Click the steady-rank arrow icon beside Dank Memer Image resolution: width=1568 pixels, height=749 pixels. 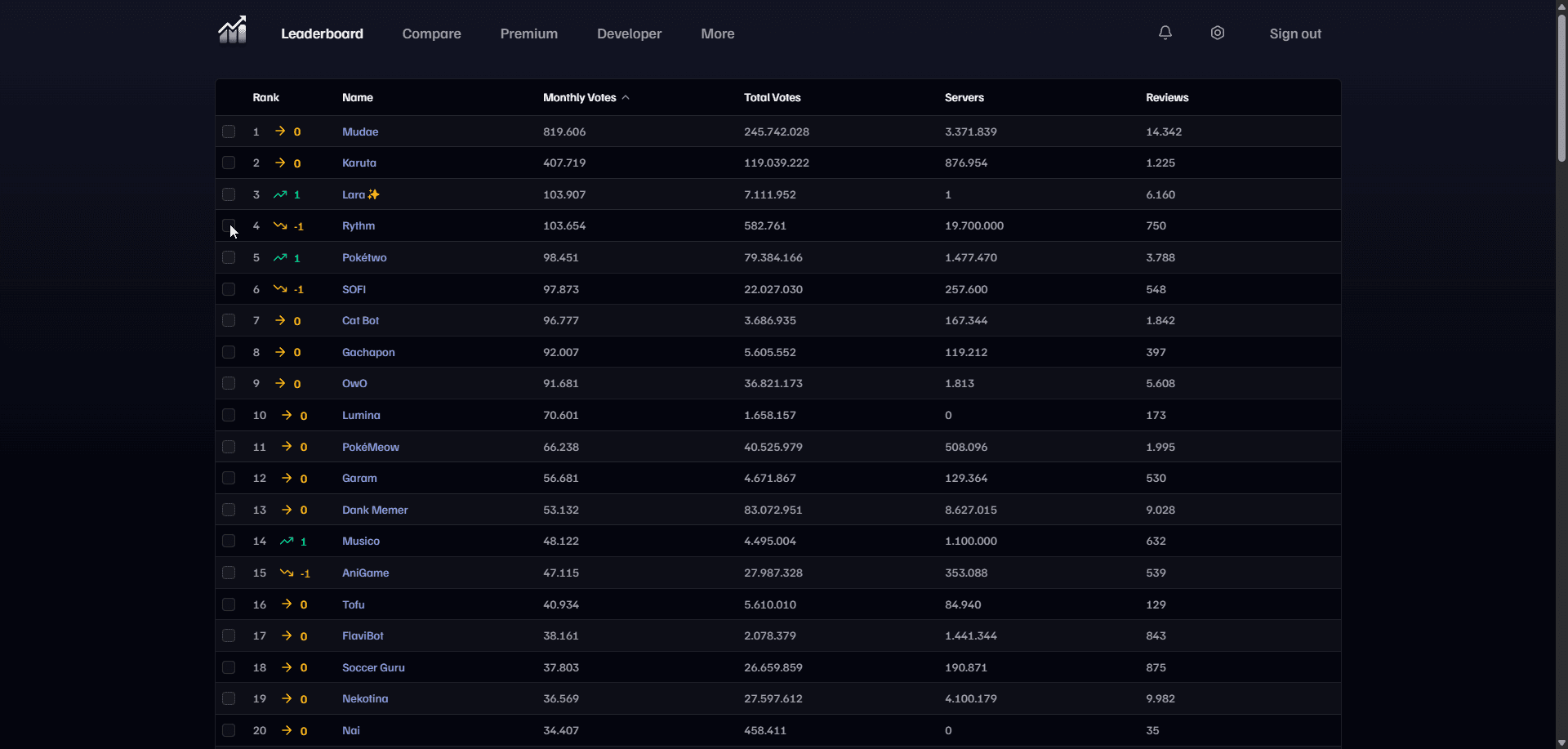[287, 510]
